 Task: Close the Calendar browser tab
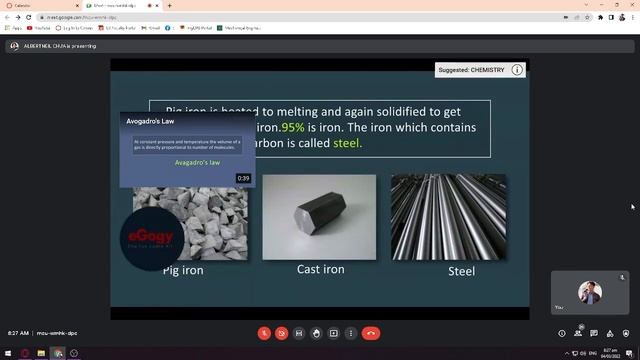(77, 6)
